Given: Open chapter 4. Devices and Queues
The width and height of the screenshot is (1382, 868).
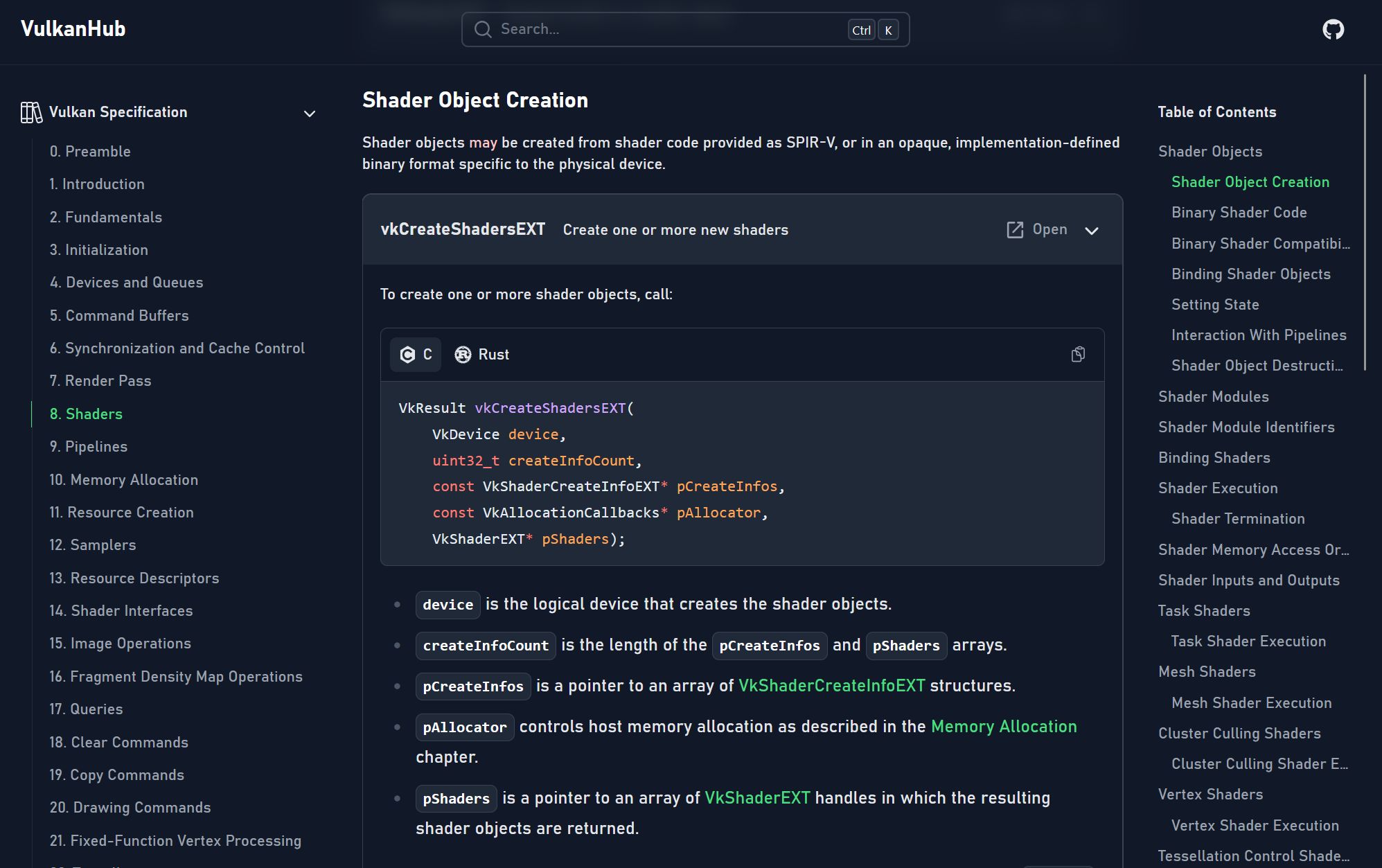Looking at the screenshot, I should pyautogui.click(x=127, y=283).
